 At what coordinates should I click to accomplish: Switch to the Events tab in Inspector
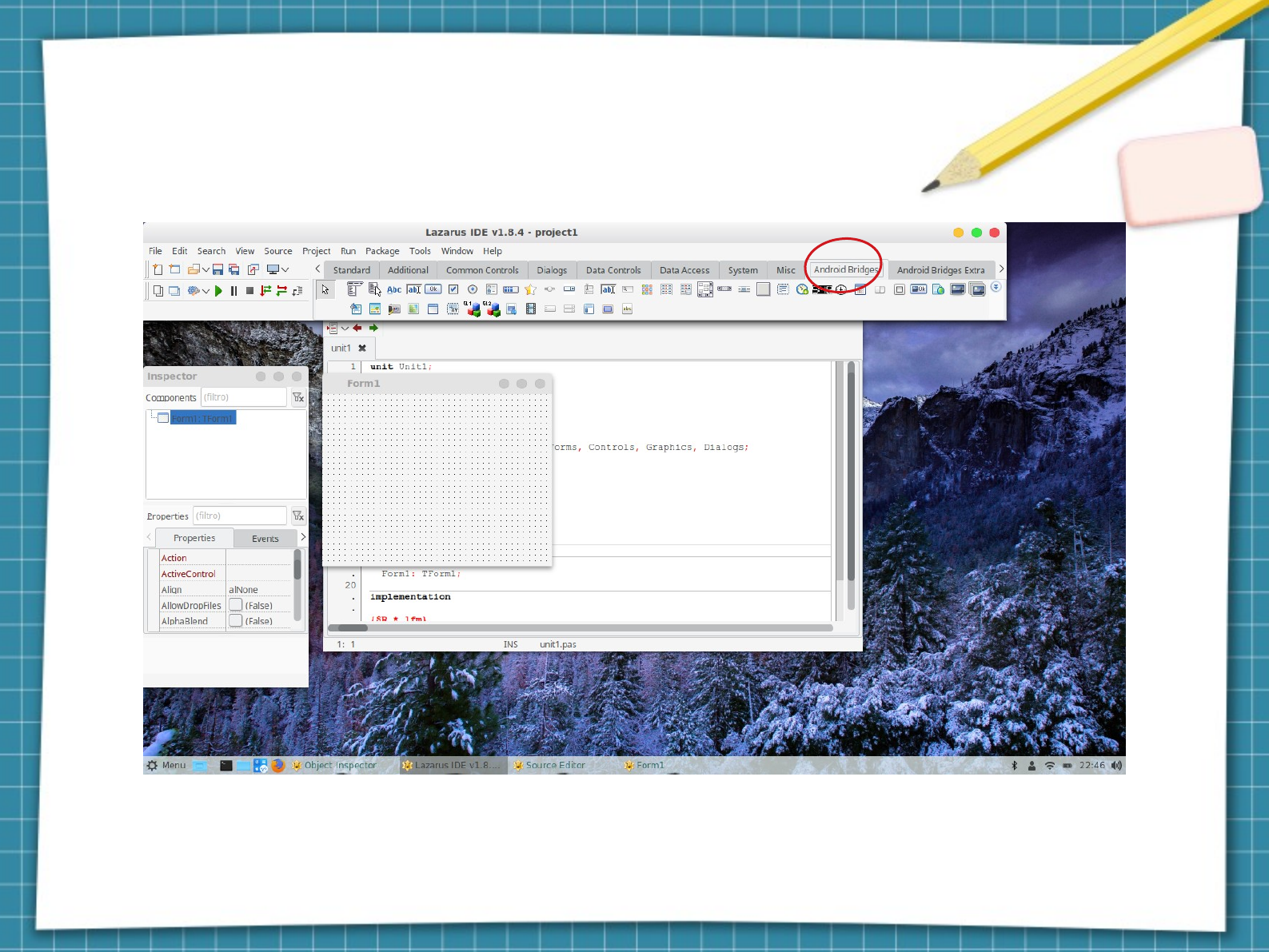[265, 539]
